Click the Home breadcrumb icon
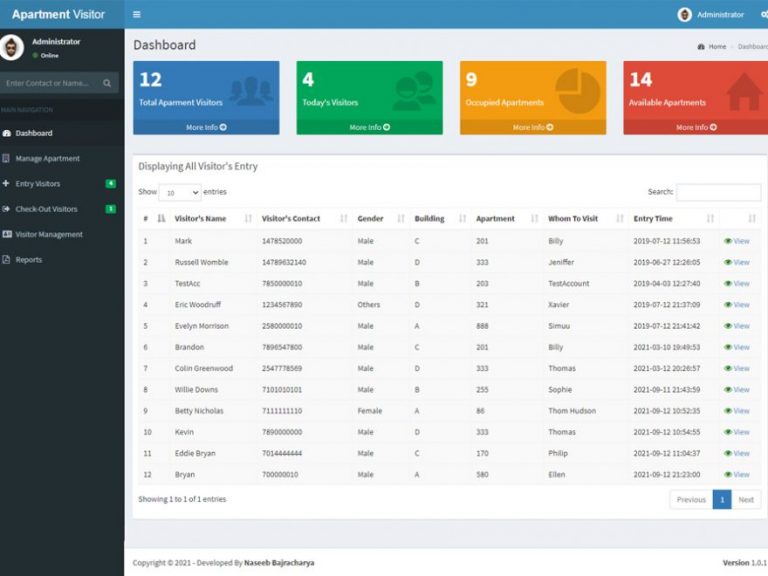This screenshot has height=576, width=768. tap(700, 47)
